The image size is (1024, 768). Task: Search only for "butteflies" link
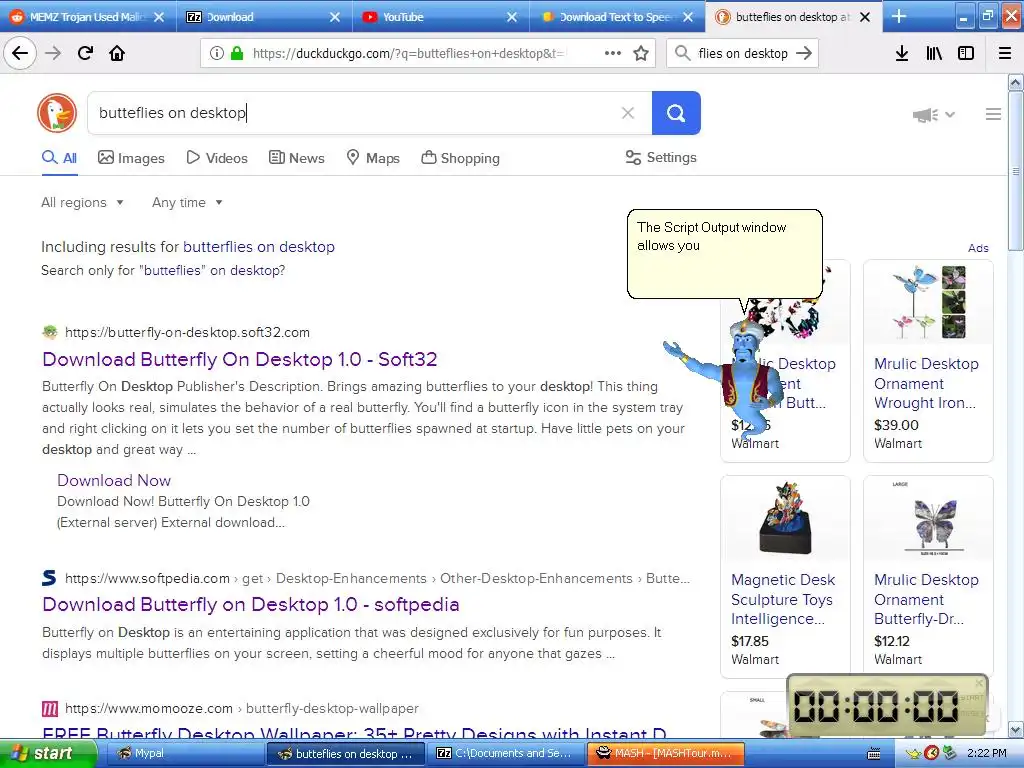coord(163,270)
